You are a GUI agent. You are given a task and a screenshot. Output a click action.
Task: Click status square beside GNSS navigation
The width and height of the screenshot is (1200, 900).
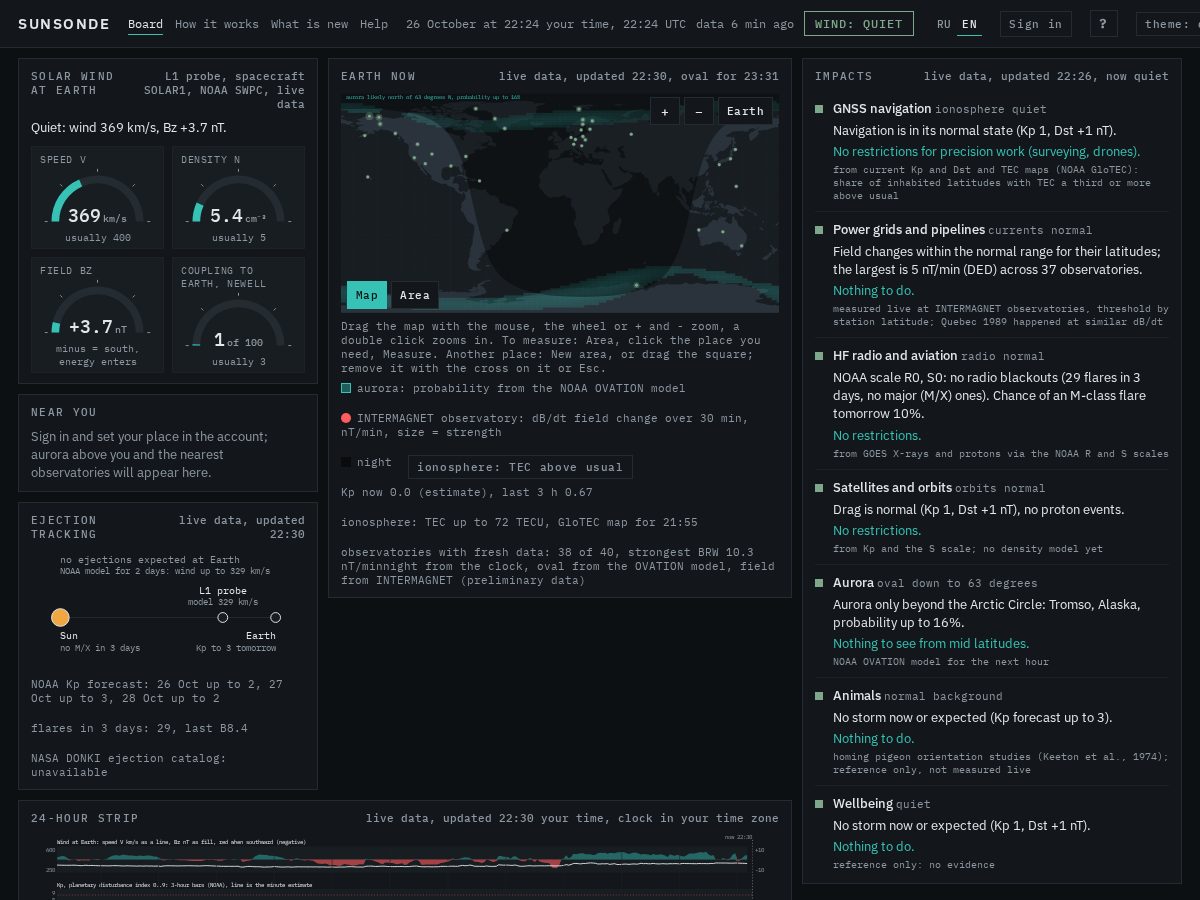[819, 109]
